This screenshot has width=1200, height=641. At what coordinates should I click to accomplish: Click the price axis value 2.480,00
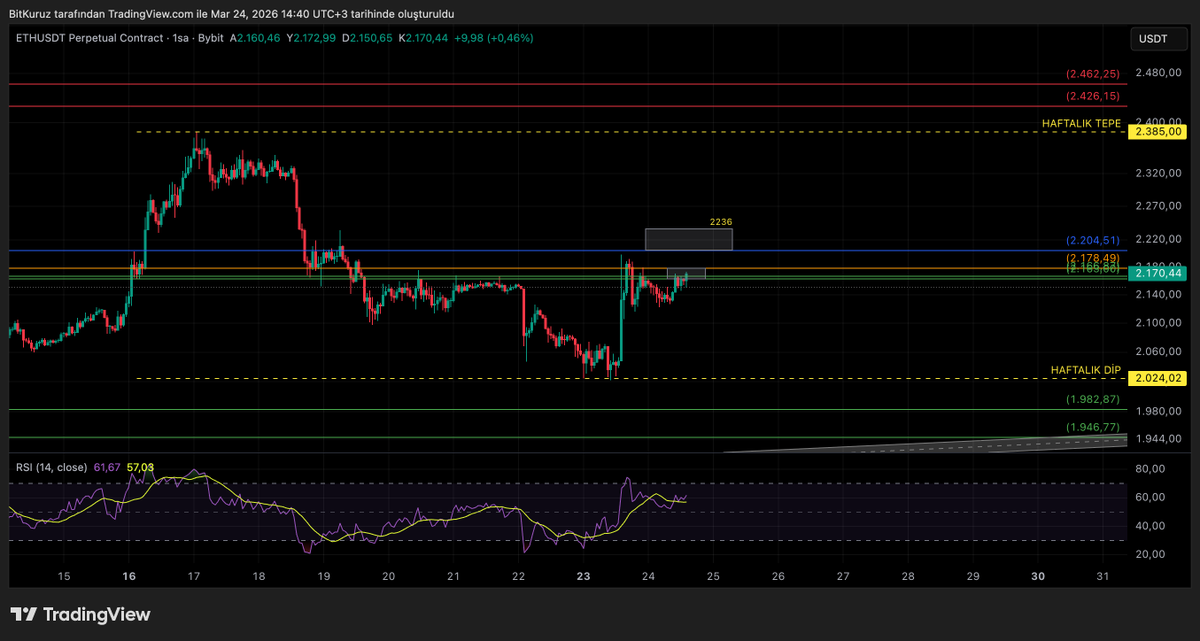tap(1157, 73)
